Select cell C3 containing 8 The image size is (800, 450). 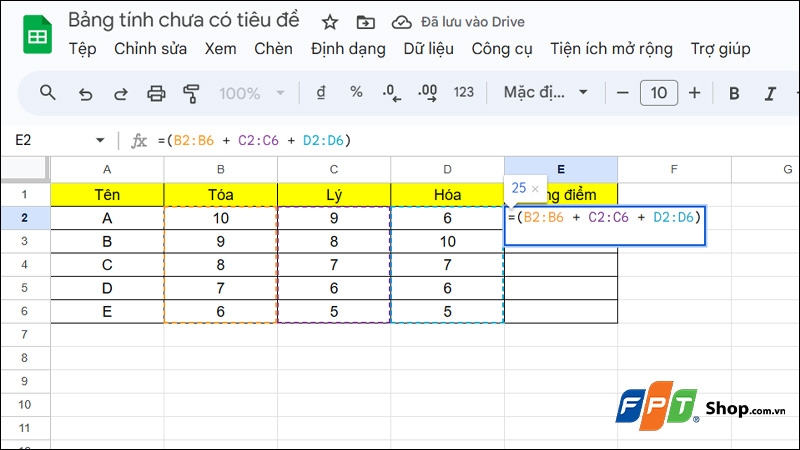coord(334,241)
